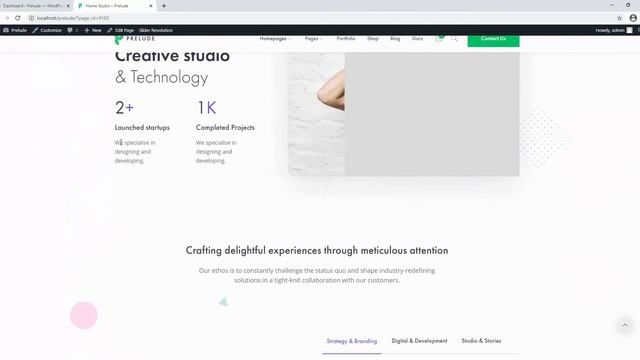Expand the Homepages navigation dropdown

275,38
